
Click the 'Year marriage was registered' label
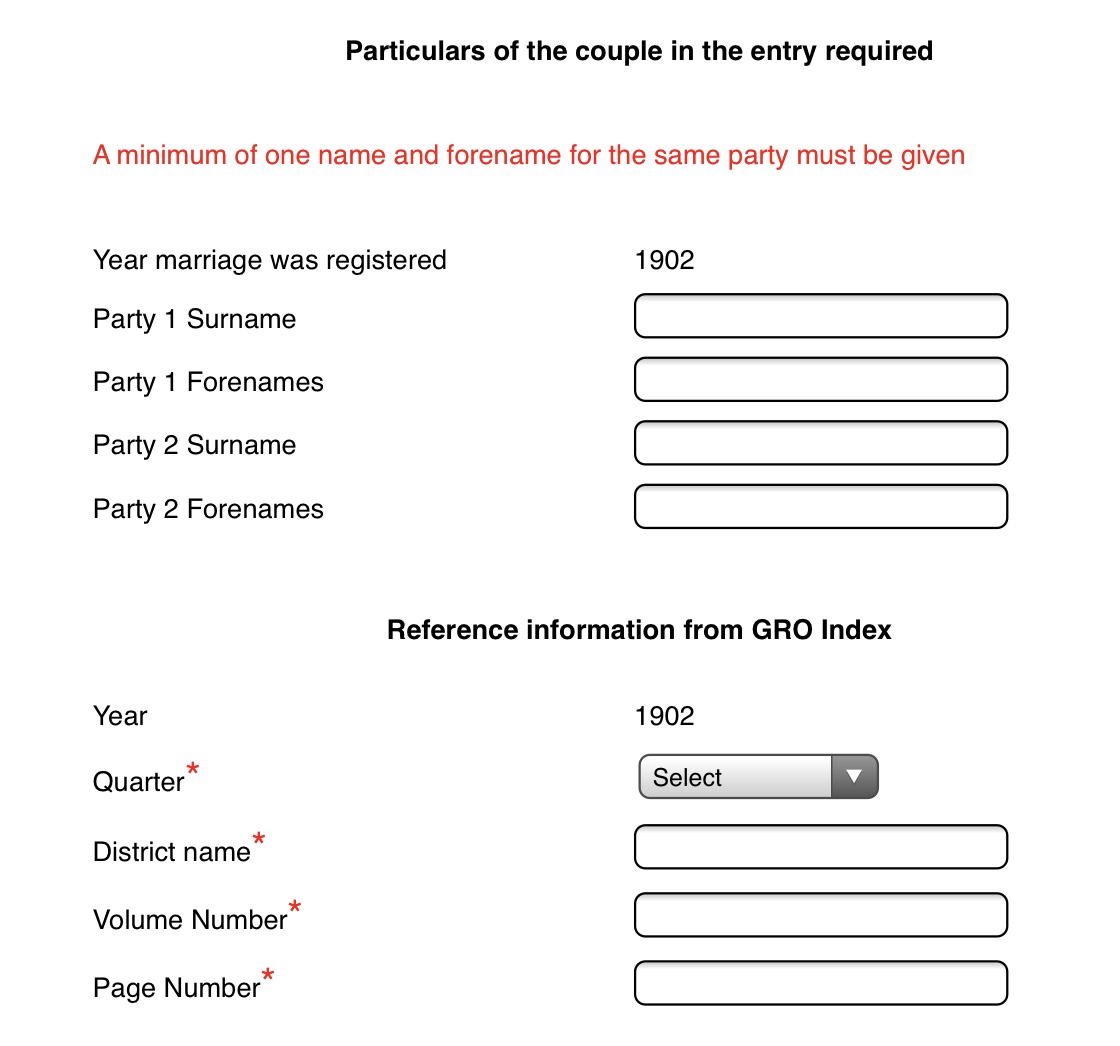coord(269,260)
